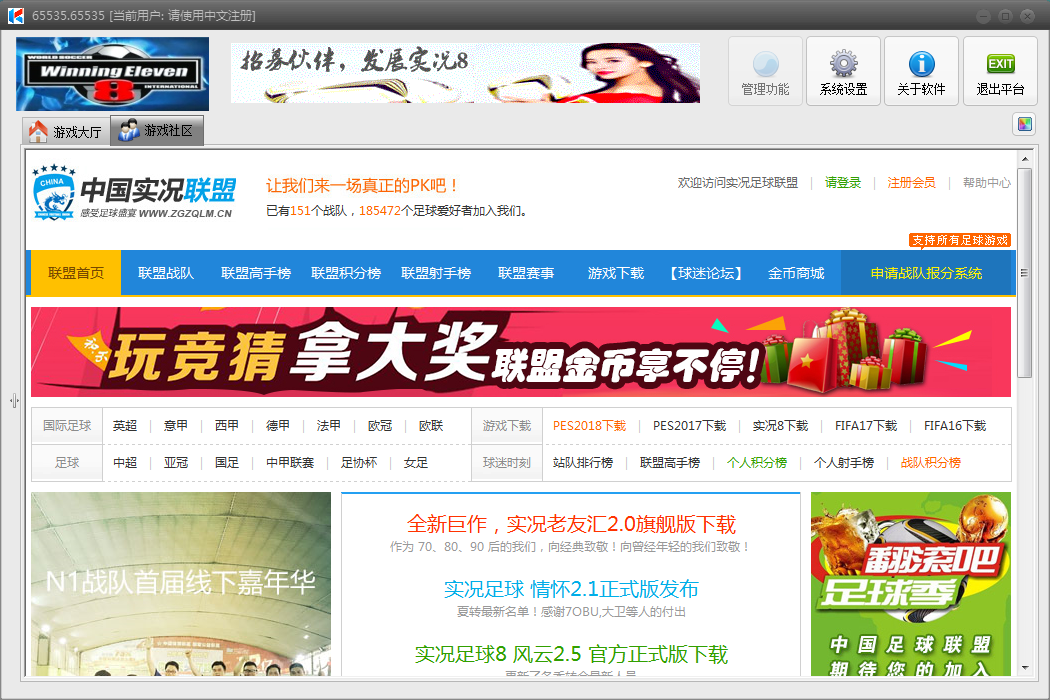Open 联盟射手榜 nav item
The width and height of the screenshot is (1050, 700).
point(436,273)
